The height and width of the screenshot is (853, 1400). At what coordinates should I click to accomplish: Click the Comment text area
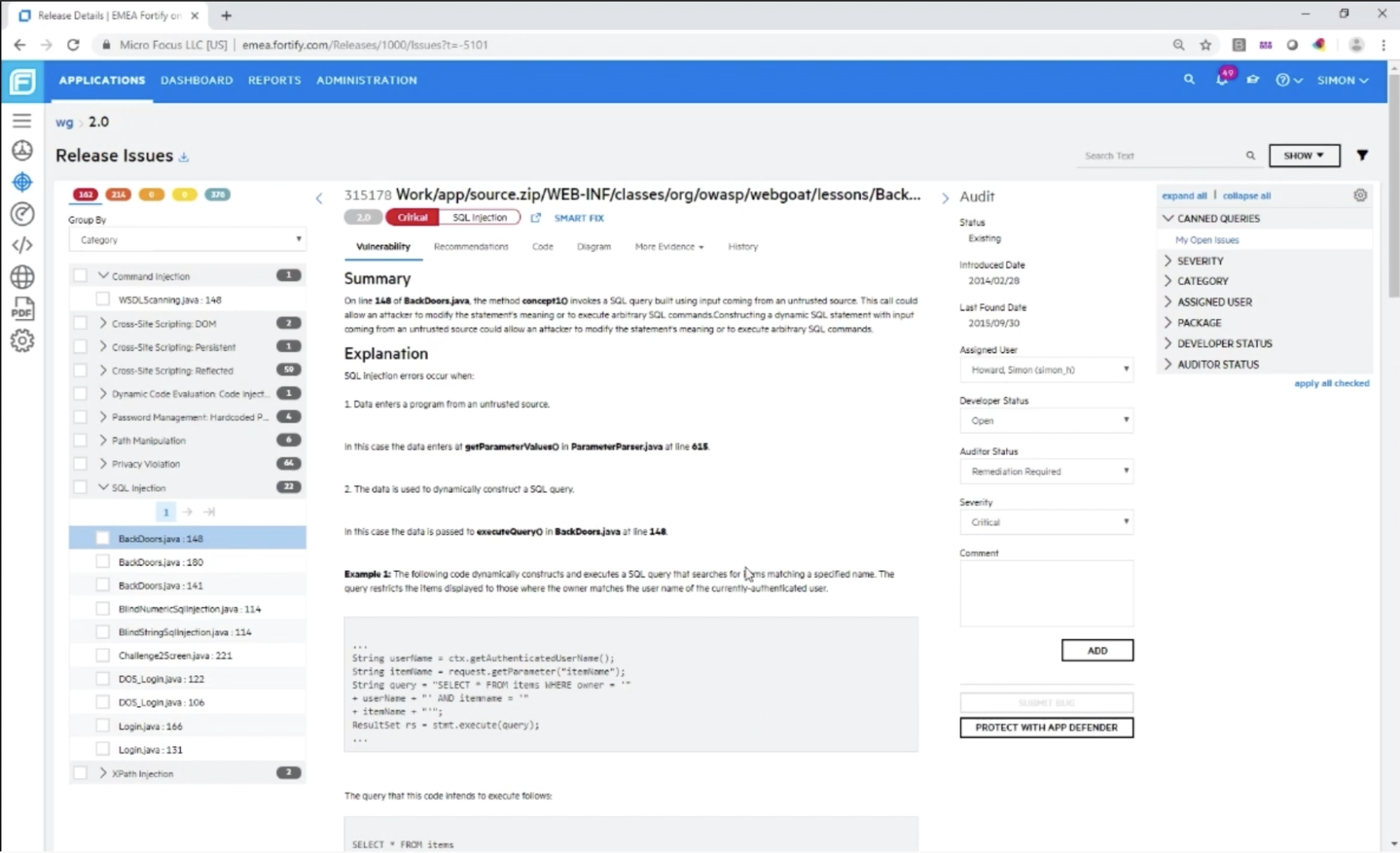[x=1046, y=593]
